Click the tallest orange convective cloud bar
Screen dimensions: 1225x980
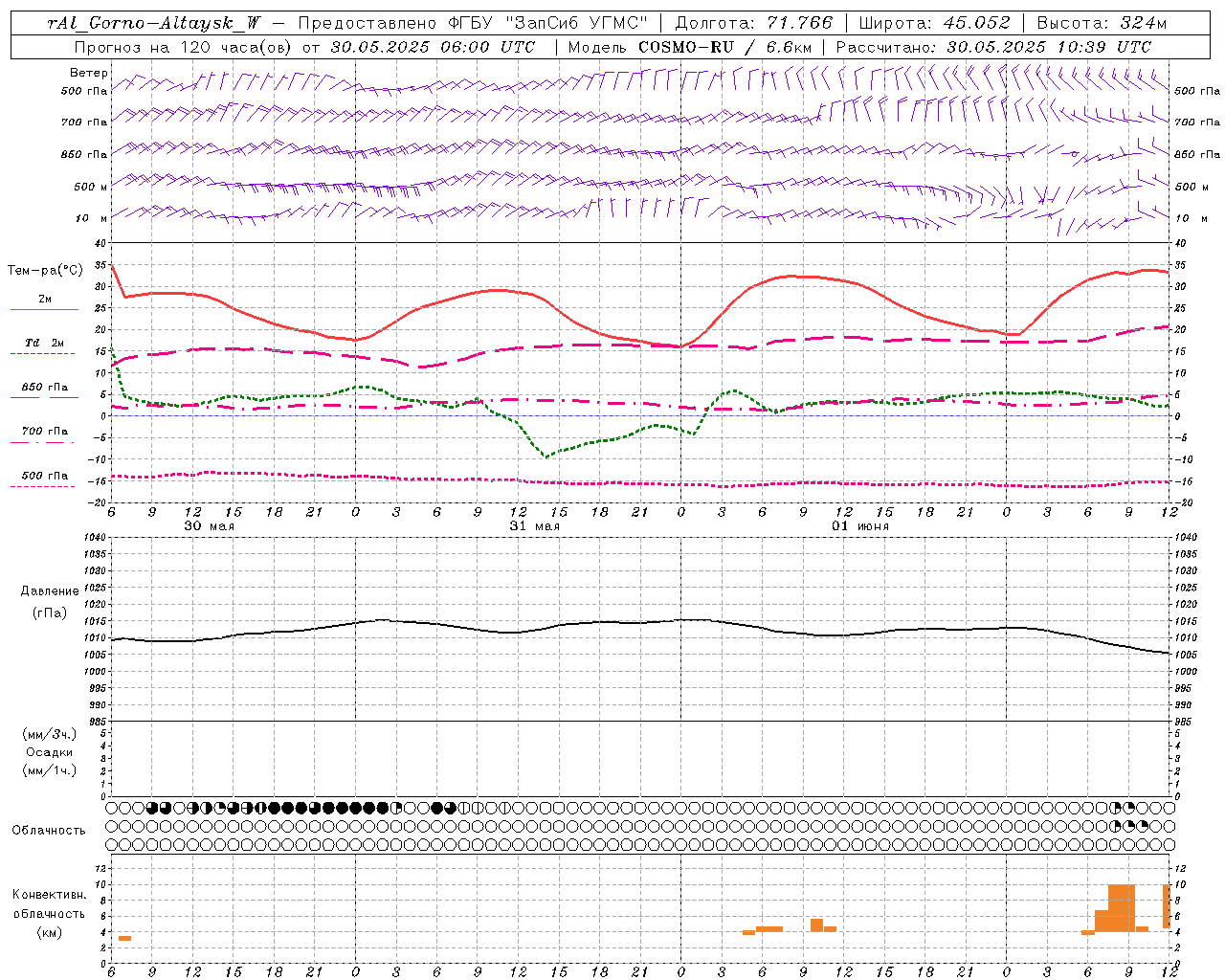coord(1122,908)
